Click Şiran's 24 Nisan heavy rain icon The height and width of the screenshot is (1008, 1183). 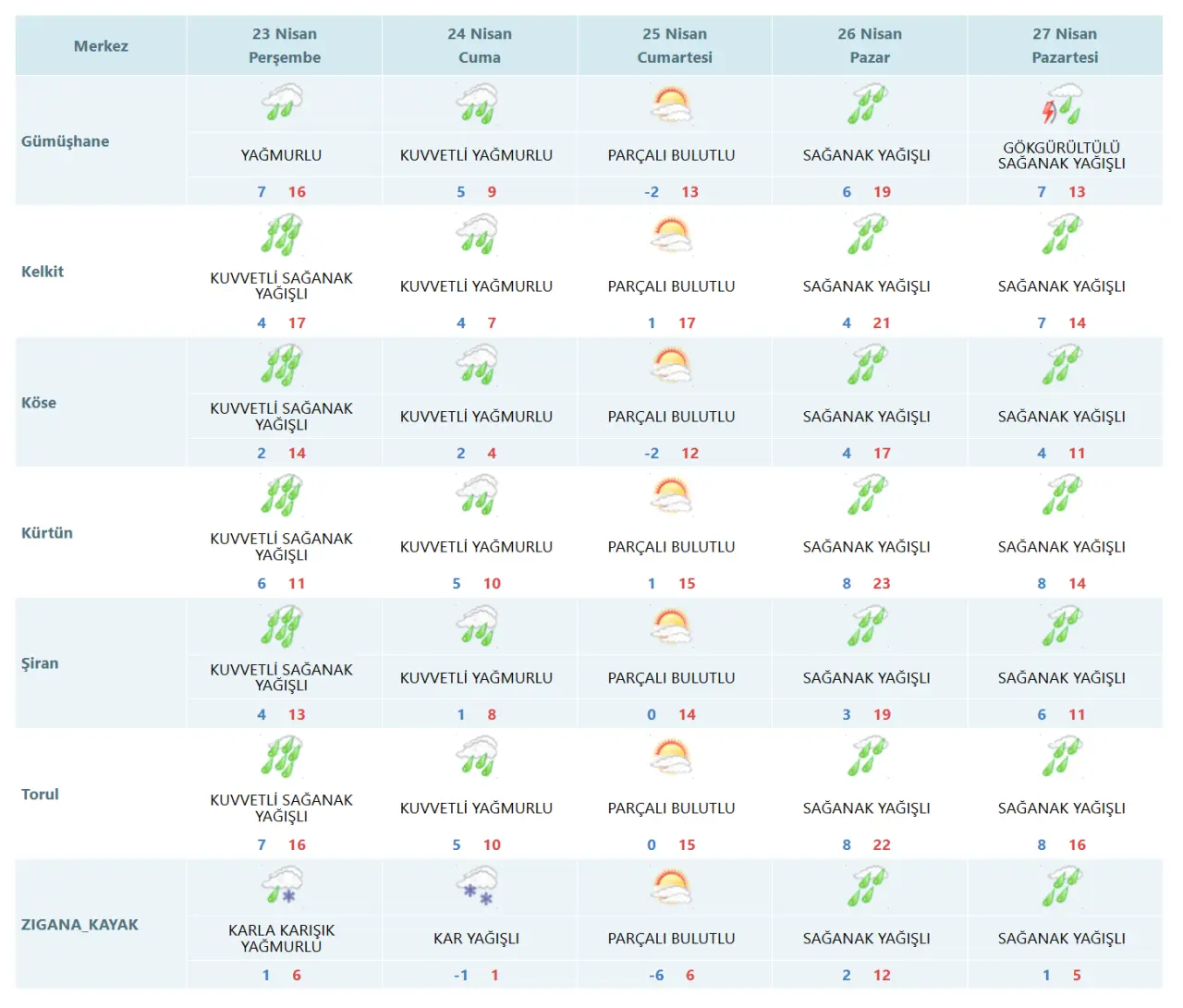[477, 625]
